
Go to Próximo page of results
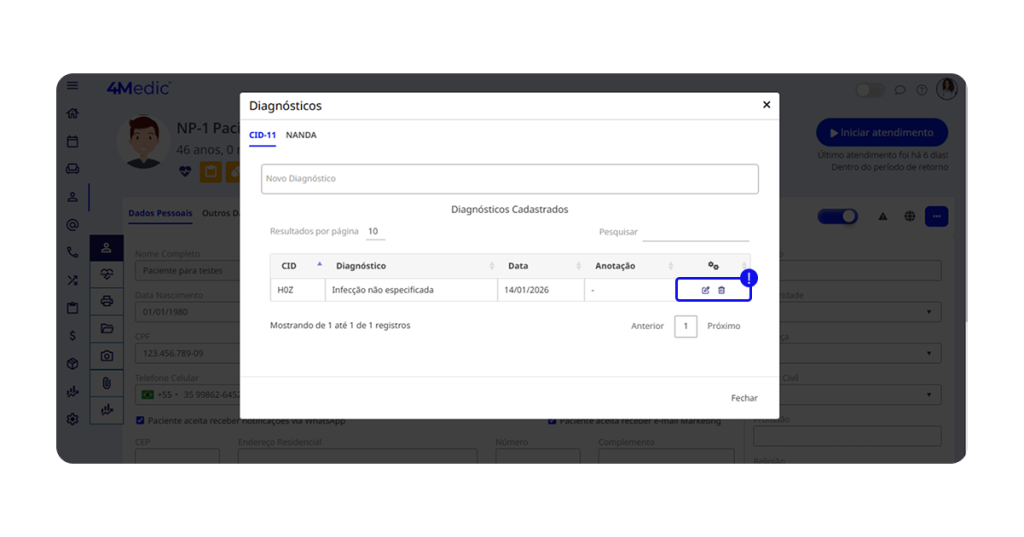[724, 326]
